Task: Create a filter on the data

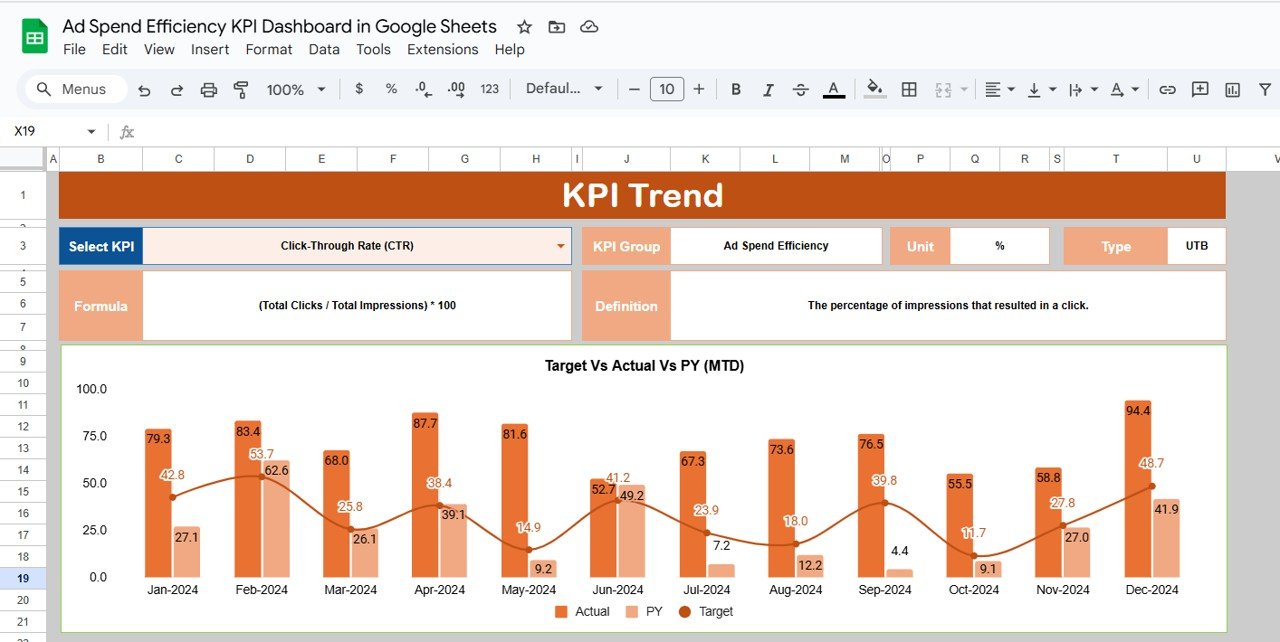Action: (1265, 89)
